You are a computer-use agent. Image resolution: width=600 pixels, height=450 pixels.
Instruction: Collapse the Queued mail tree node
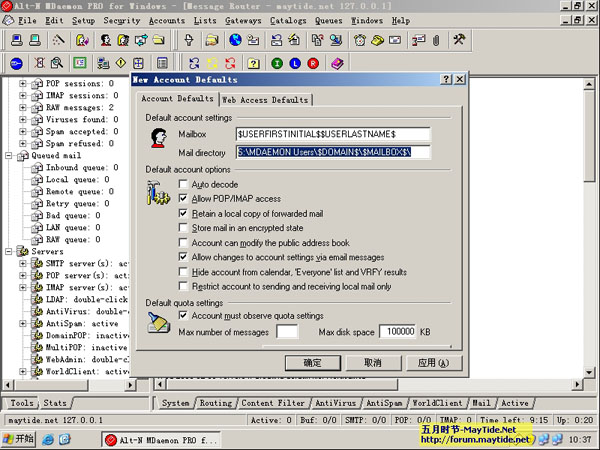click(x=9, y=155)
